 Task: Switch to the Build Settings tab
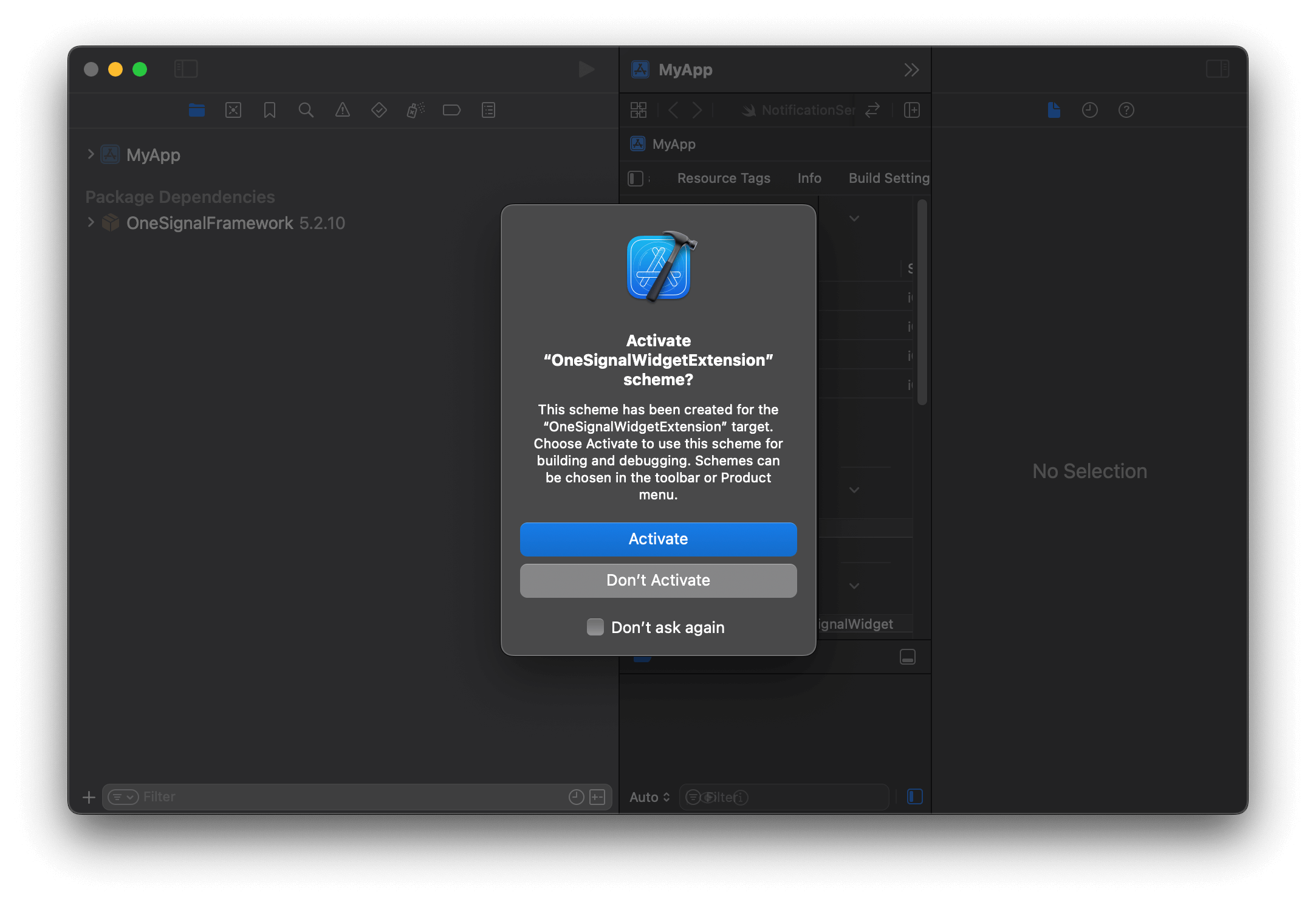click(x=889, y=178)
